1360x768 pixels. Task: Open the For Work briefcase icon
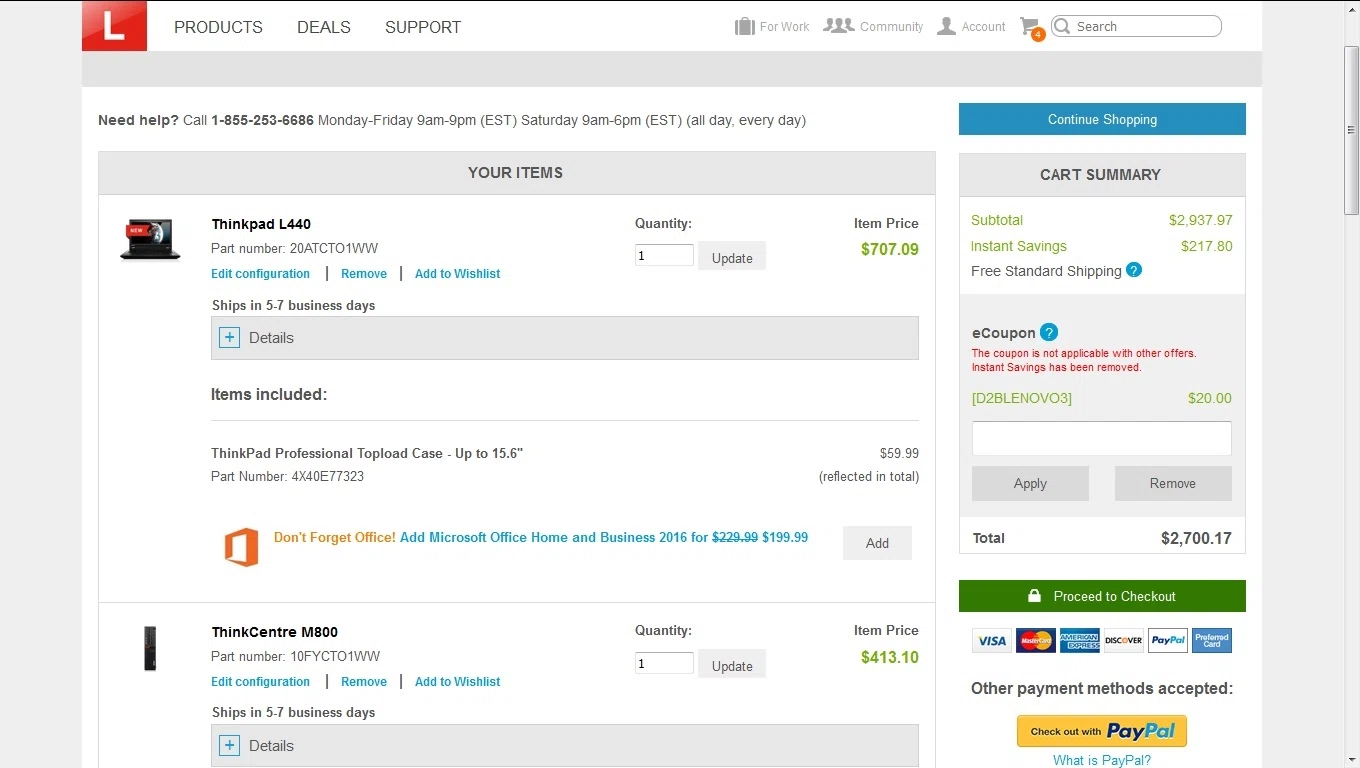tap(744, 26)
